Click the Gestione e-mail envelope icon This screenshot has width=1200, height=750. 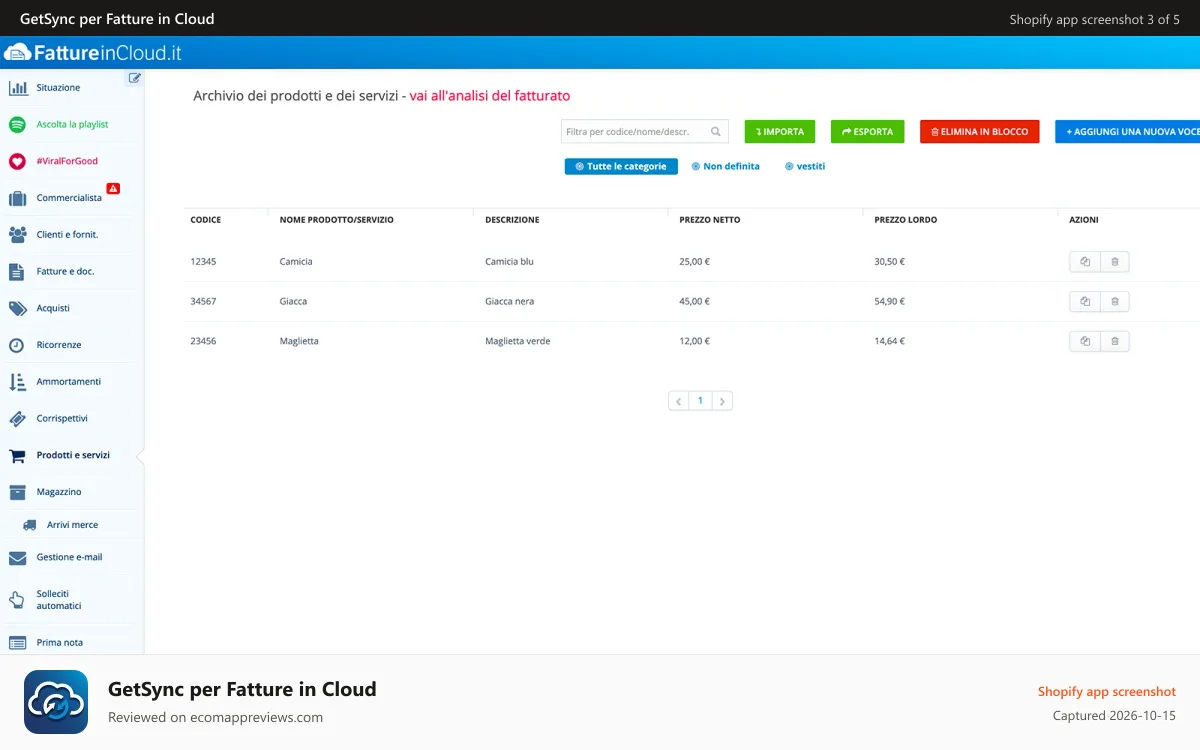18,558
